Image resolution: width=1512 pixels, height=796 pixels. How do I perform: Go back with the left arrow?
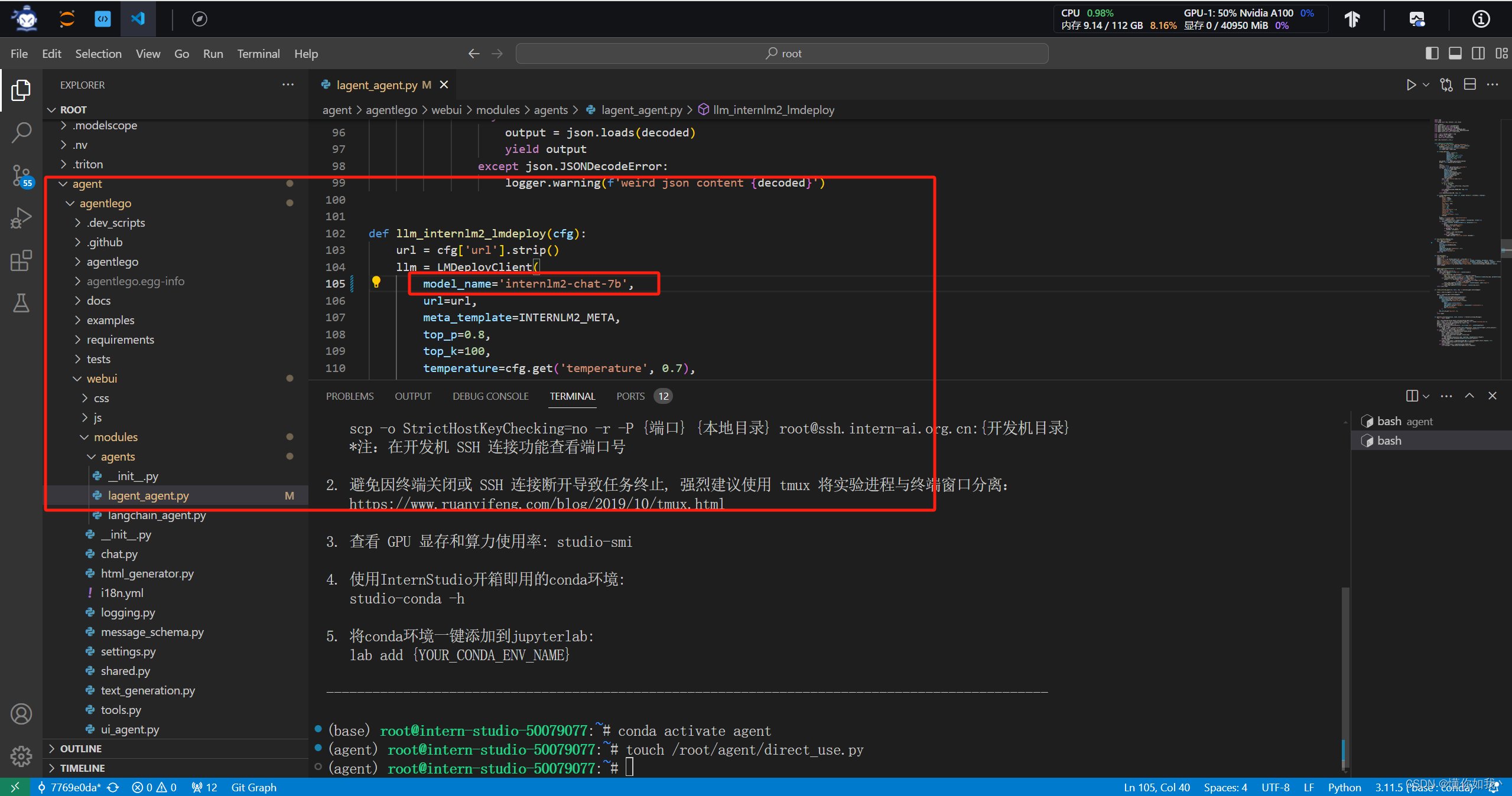click(474, 54)
